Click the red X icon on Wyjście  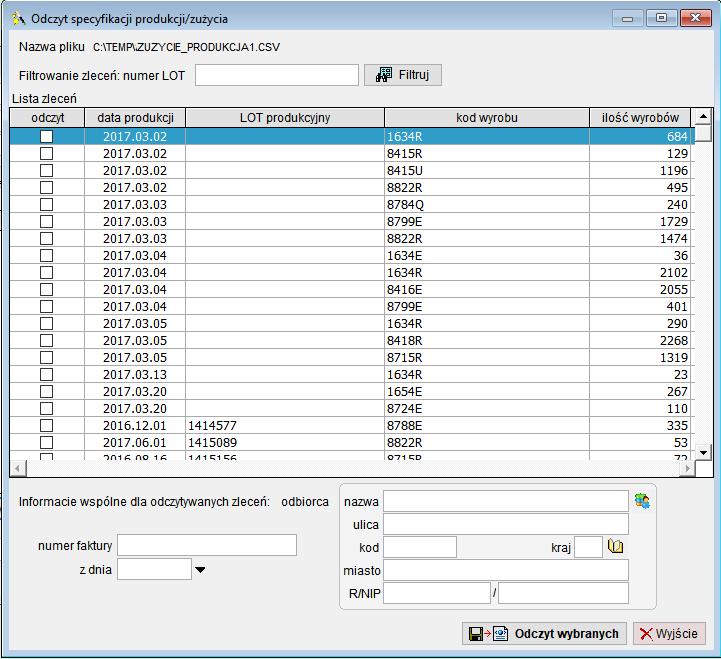646,634
